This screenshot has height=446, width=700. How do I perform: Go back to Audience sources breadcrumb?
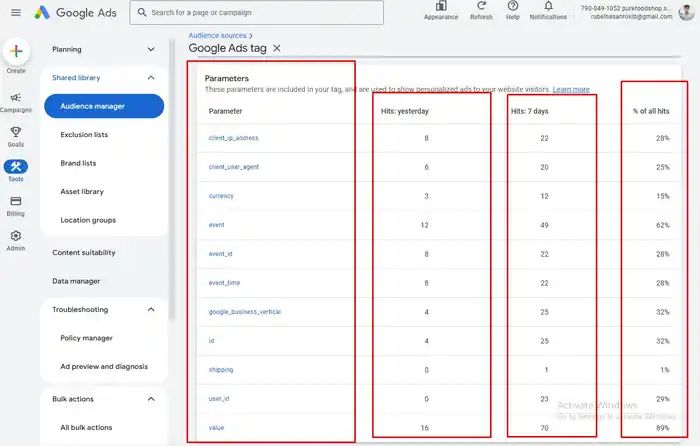[217, 35]
